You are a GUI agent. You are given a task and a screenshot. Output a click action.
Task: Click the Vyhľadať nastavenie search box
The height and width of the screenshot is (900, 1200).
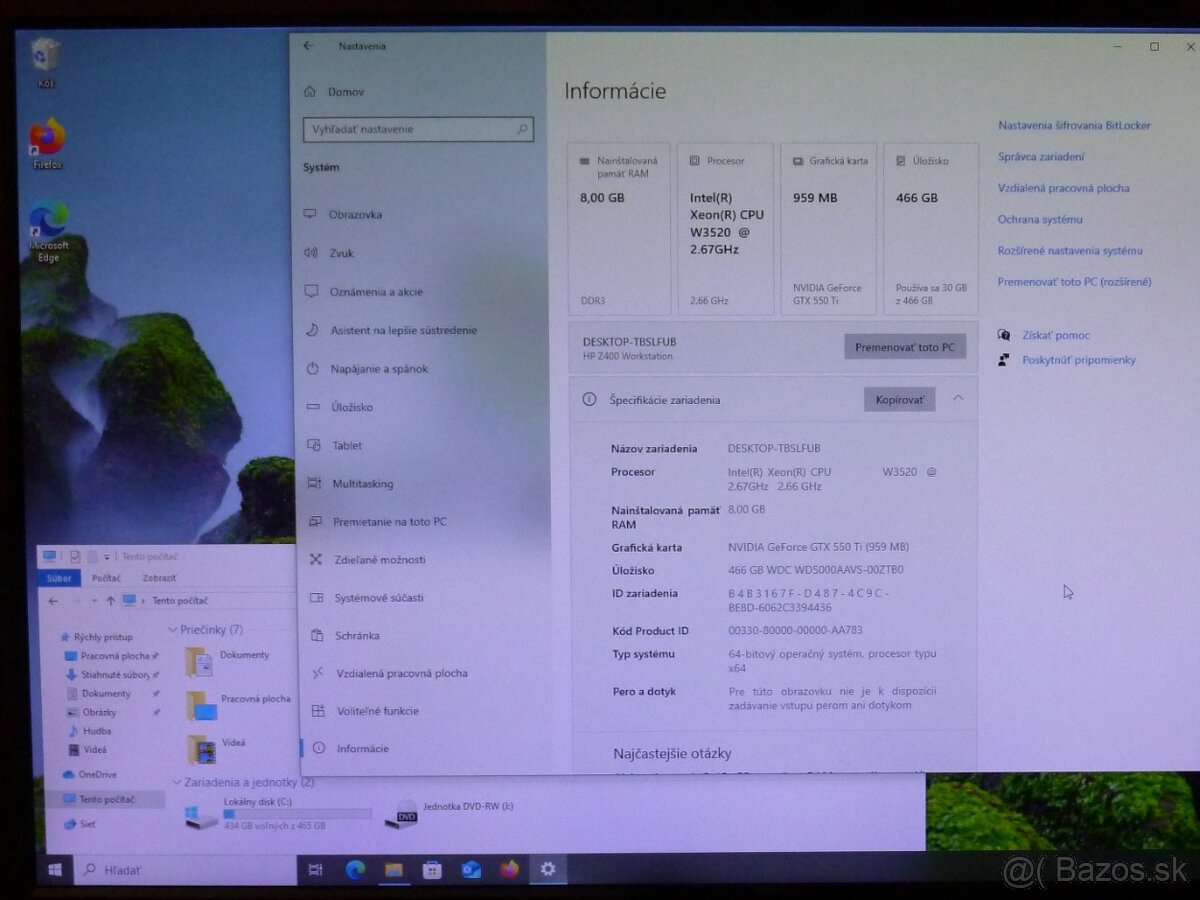(418, 129)
